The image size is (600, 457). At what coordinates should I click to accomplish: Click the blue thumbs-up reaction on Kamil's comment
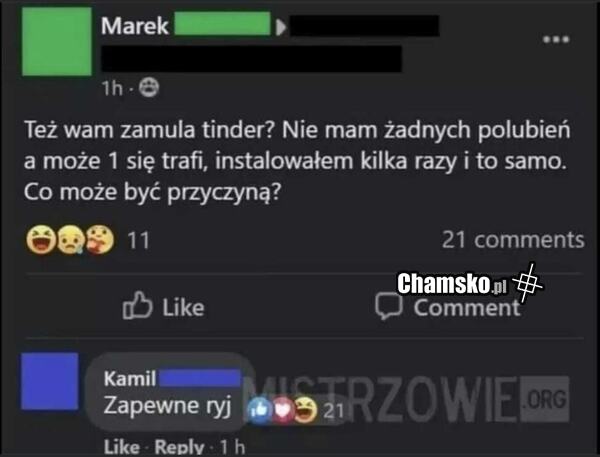(x=259, y=410)
